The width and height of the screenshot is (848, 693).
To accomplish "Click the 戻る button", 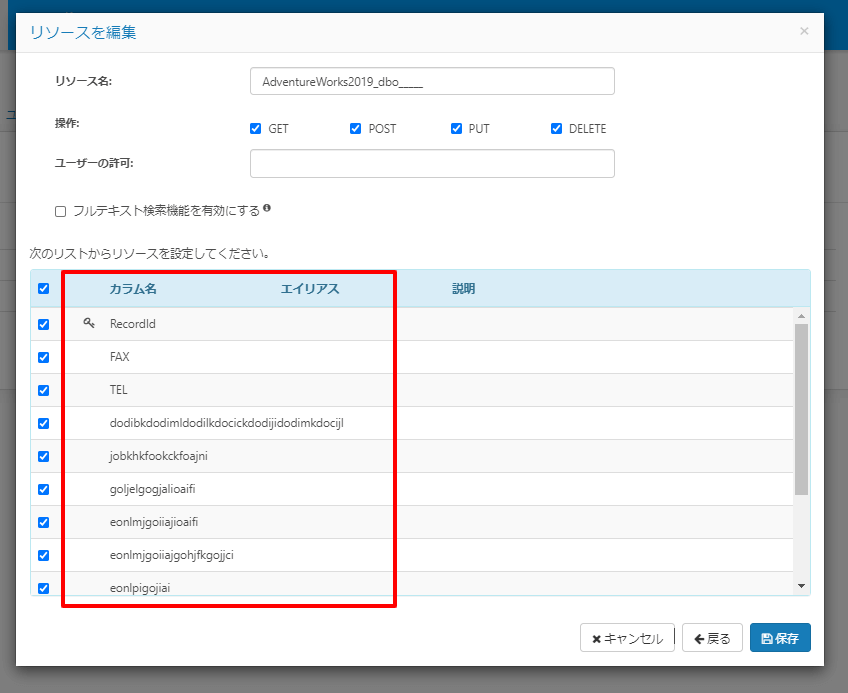I will 712,638.
